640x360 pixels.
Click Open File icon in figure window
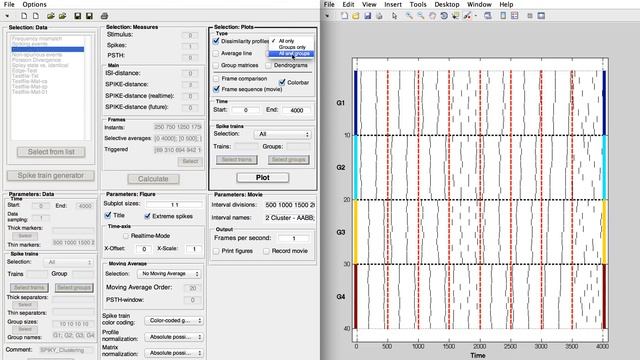pyautogui.click(x=356, y=16)
